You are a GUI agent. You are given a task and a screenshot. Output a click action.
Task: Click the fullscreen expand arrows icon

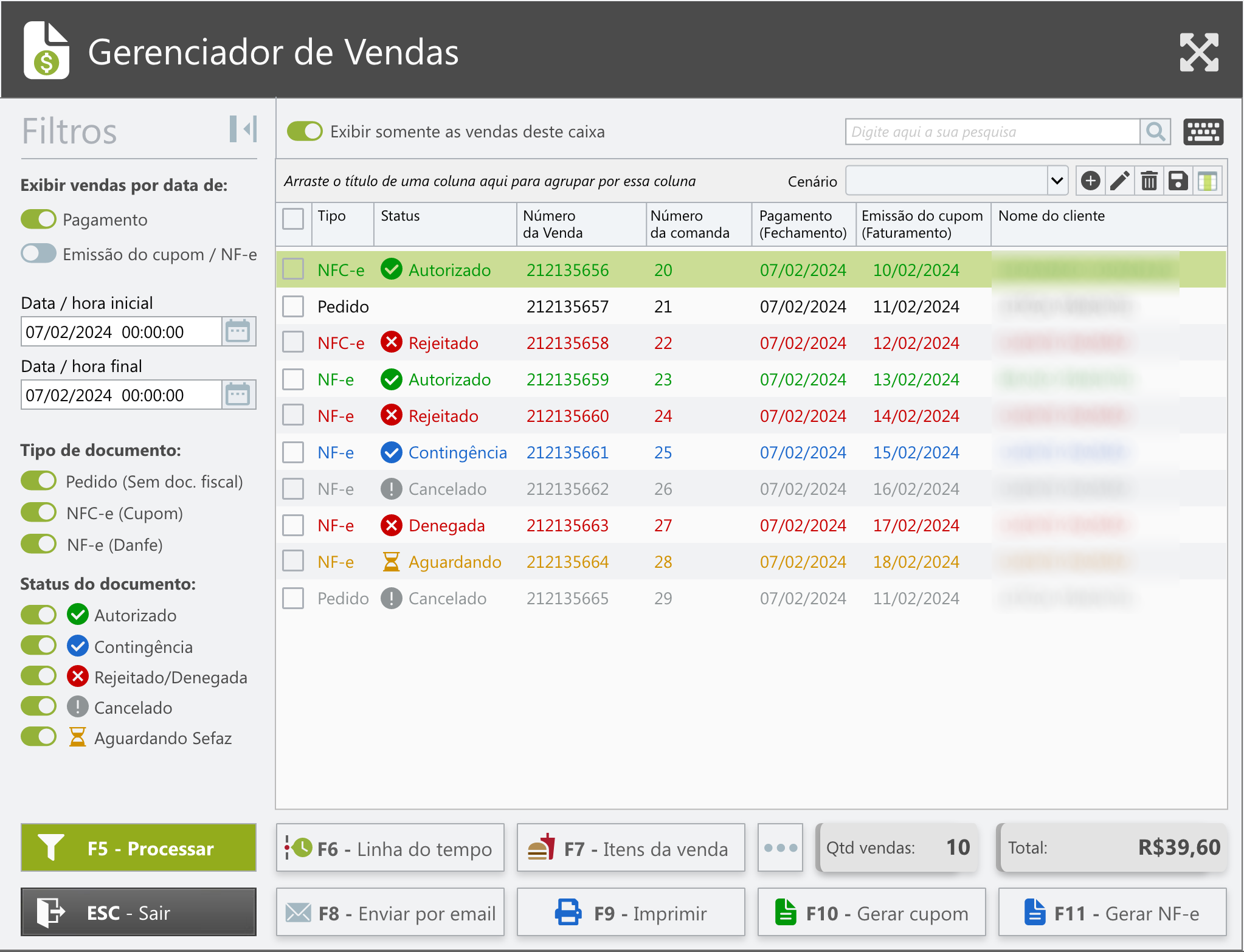point(1198,52)
